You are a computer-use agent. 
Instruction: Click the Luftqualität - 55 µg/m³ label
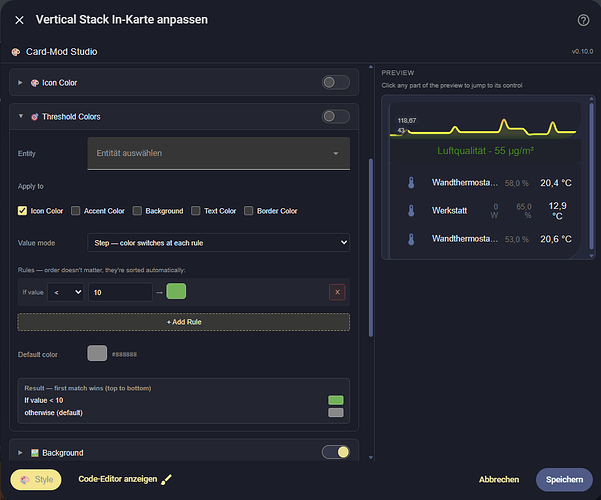click(485, 151)
